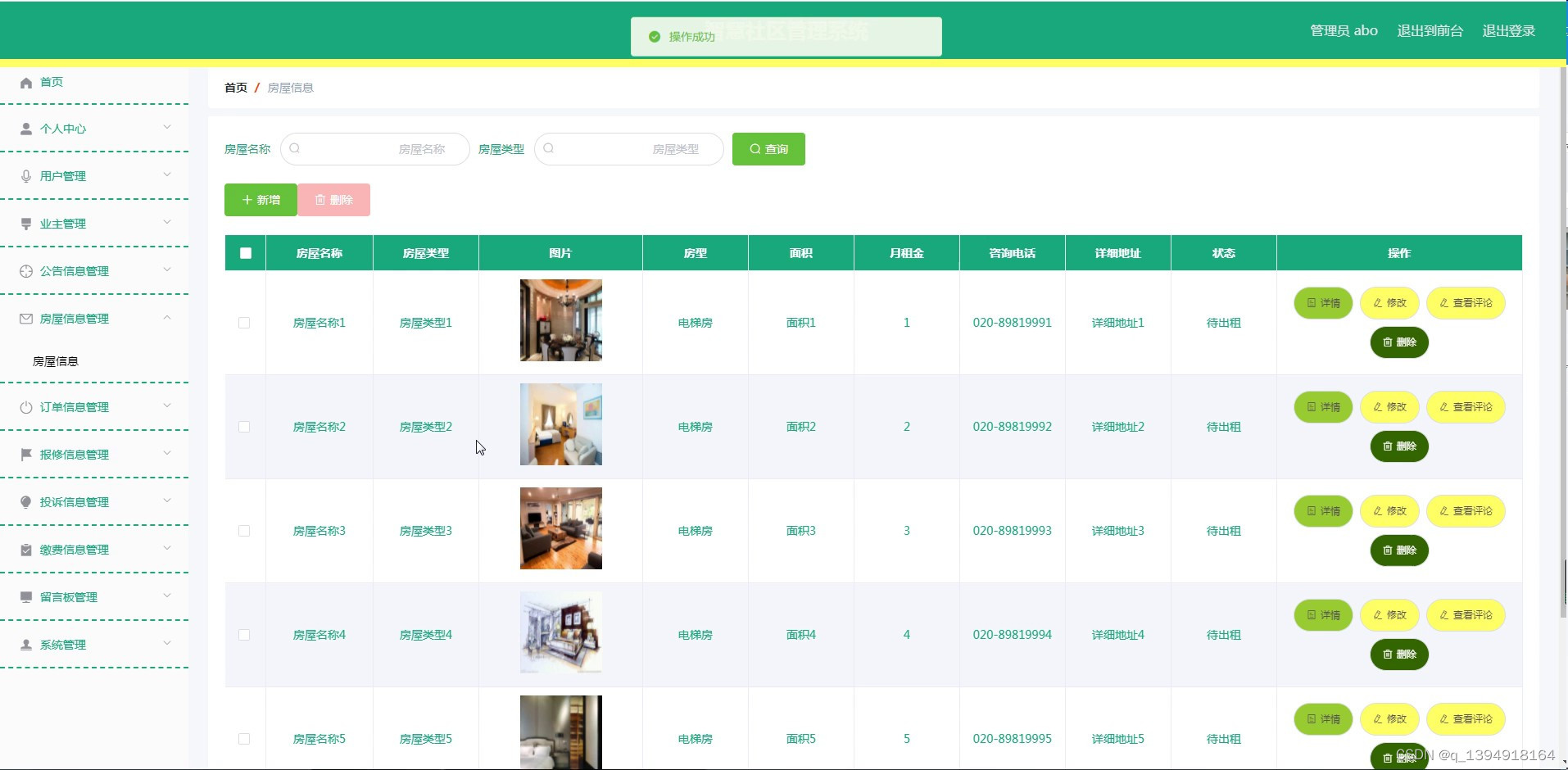This screenshot has height=770, width=1568.
Task: Expand the 报修信息管理 chevron
Action: (x=167, y=453)
